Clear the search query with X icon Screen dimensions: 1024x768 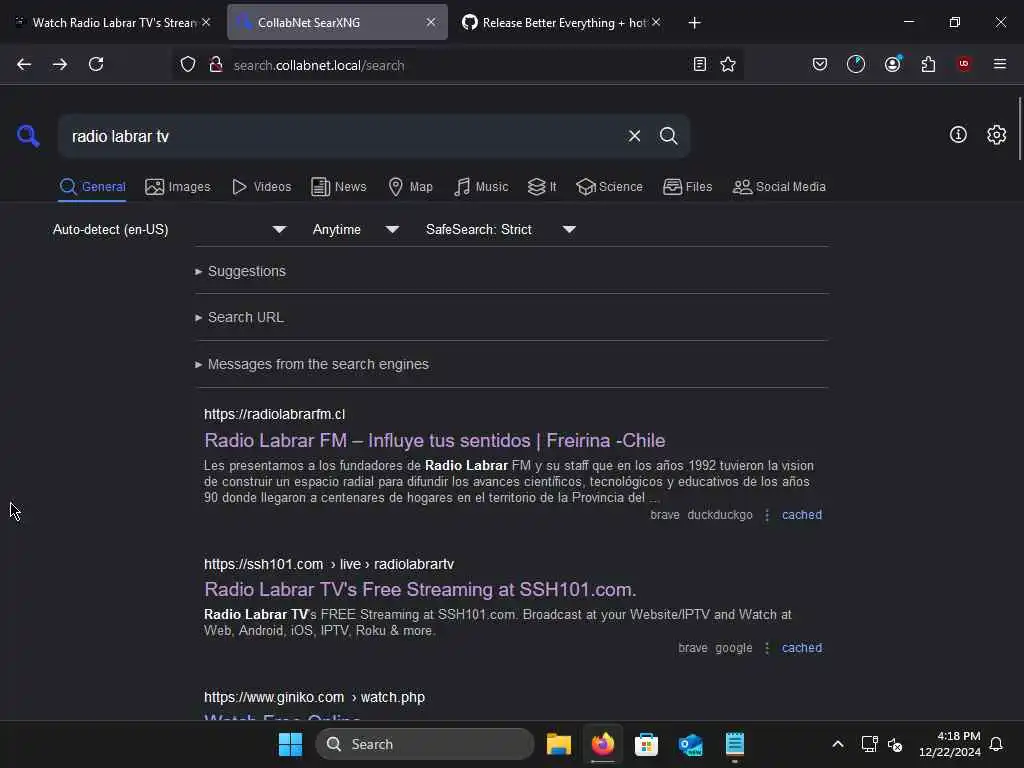click(634, 136)
